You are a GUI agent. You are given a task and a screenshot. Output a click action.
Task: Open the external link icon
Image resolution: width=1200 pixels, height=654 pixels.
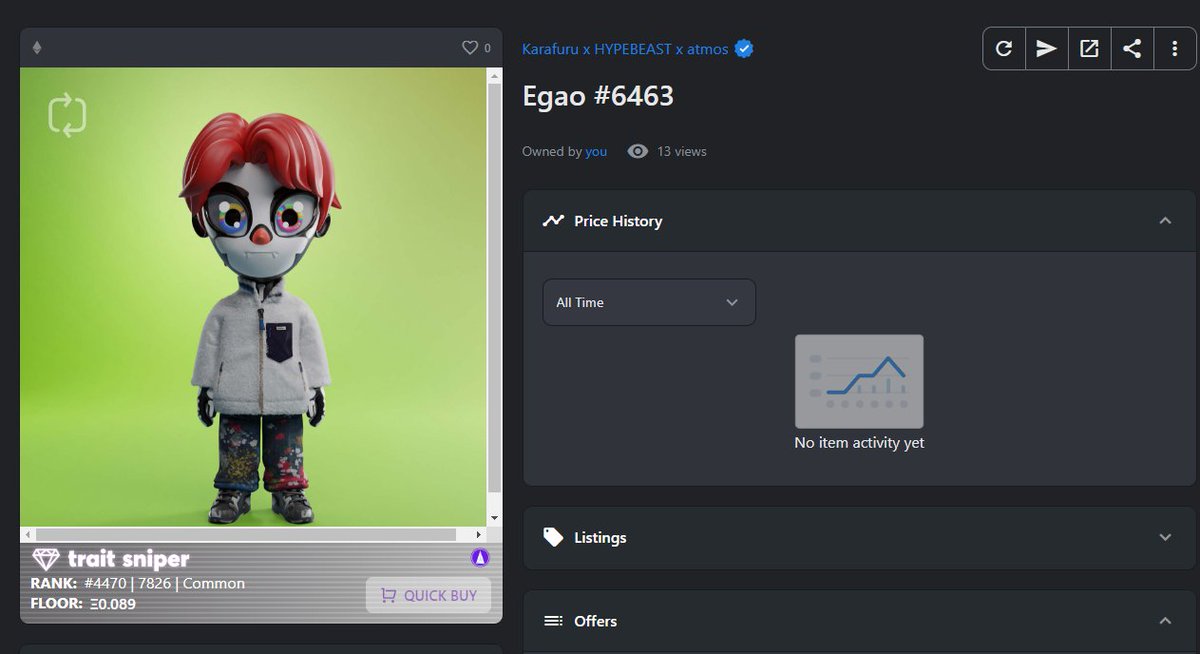point(1089,48)
